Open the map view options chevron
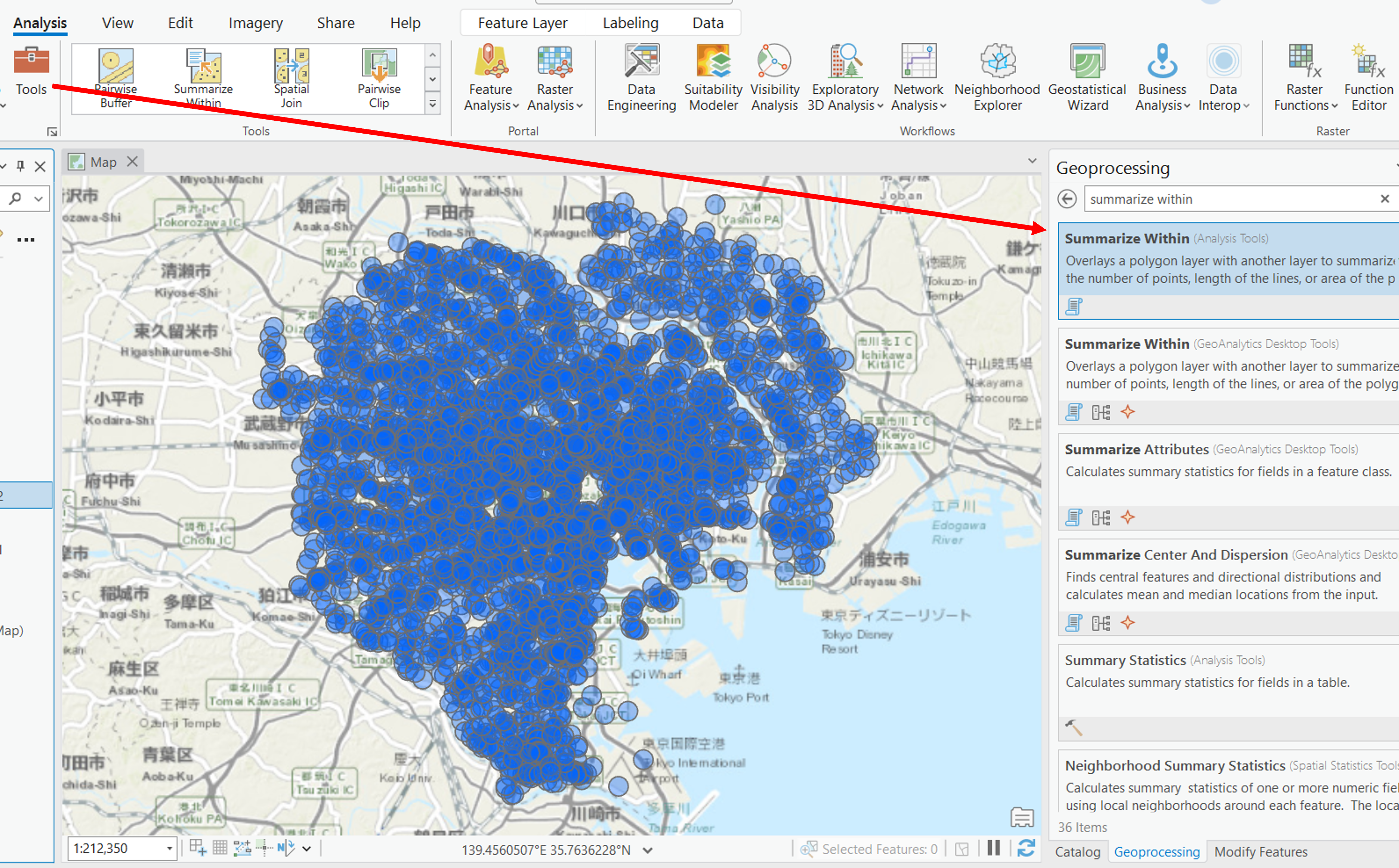The width and height of the screenshot is (1399, 868). (1032, 161)
